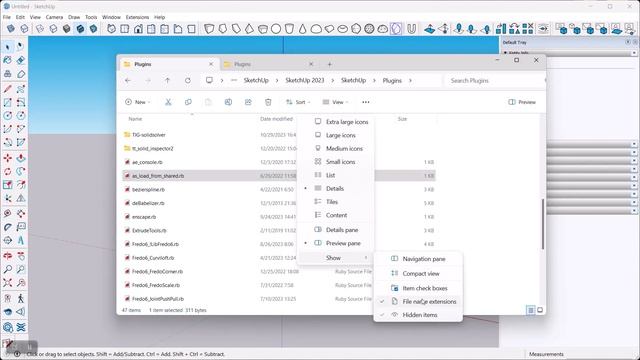This screenshot has width=640, height=360.
Task: Choose the Text label tool
Action: click(x=21, y=227)
